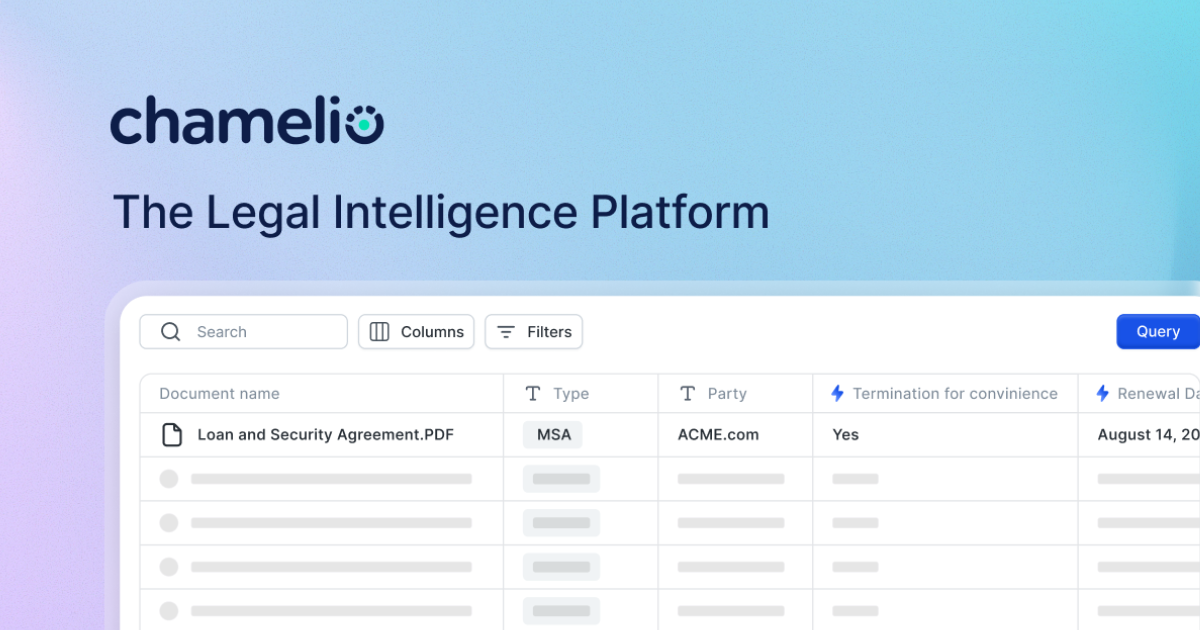Select the Party column header
Viewport: 1200px width, 630px height.
click(725, 393)
